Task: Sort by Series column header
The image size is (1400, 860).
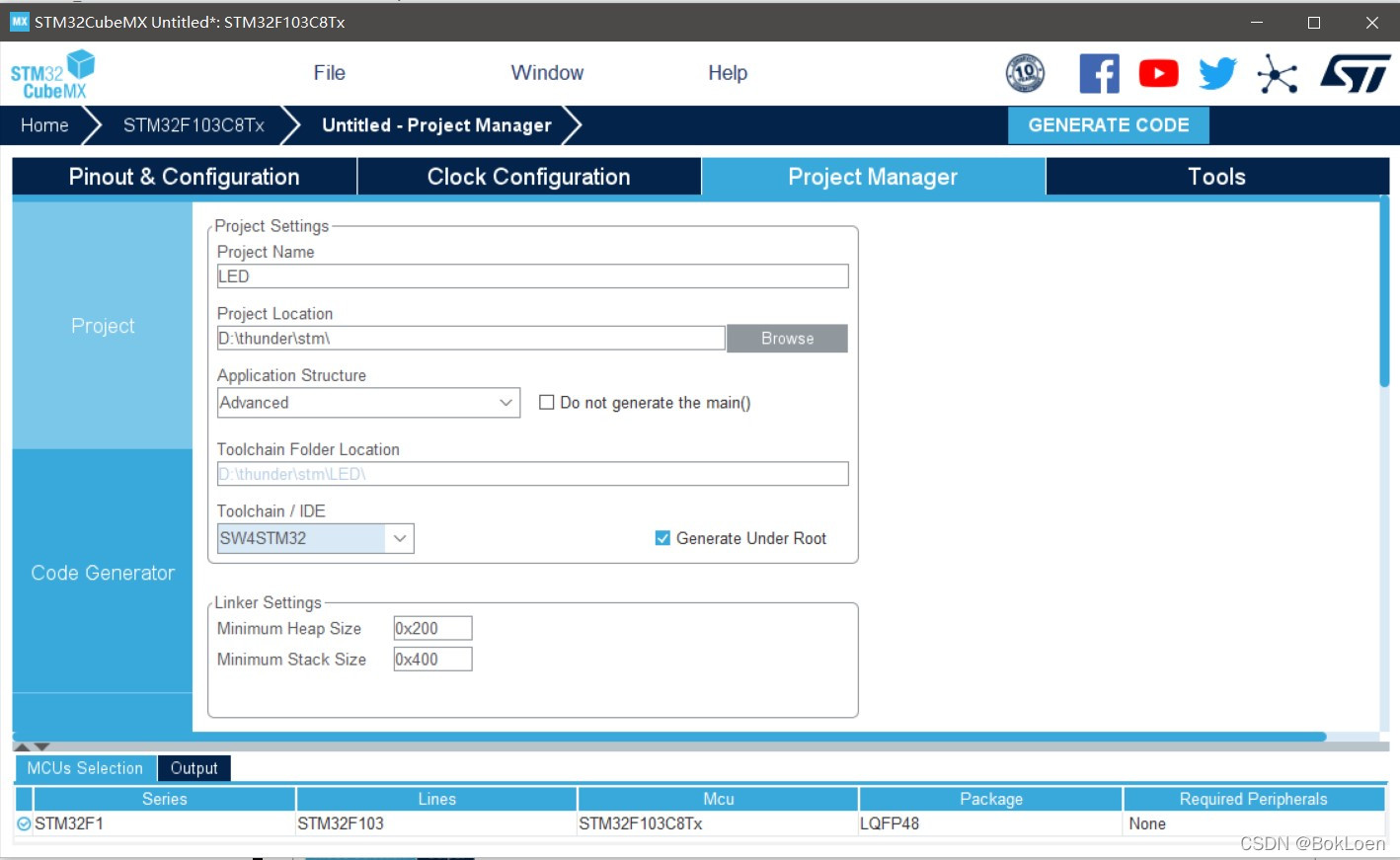Action: pos(164,799)
